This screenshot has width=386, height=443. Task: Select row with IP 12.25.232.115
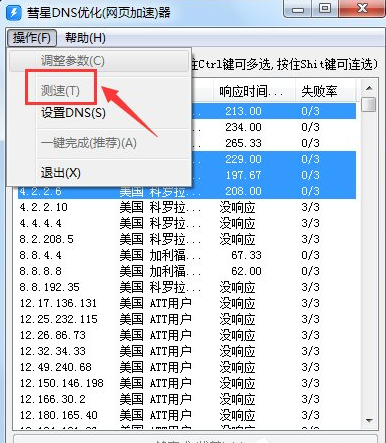pos(187,319)
